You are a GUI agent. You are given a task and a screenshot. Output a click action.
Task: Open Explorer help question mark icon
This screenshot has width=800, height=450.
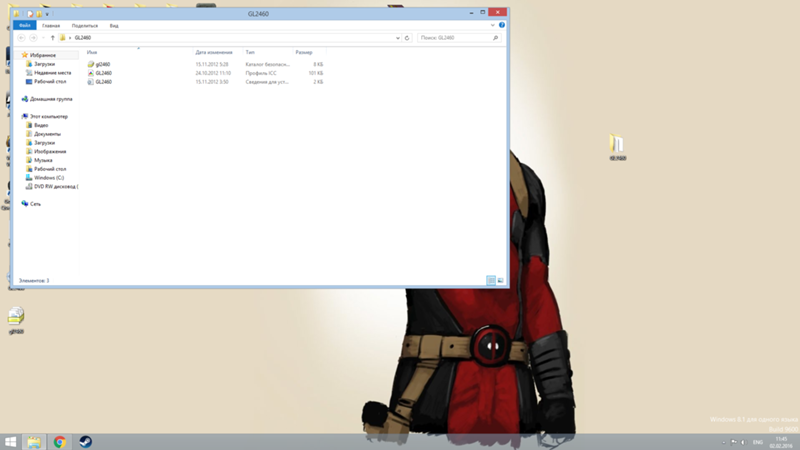point(502,25)
